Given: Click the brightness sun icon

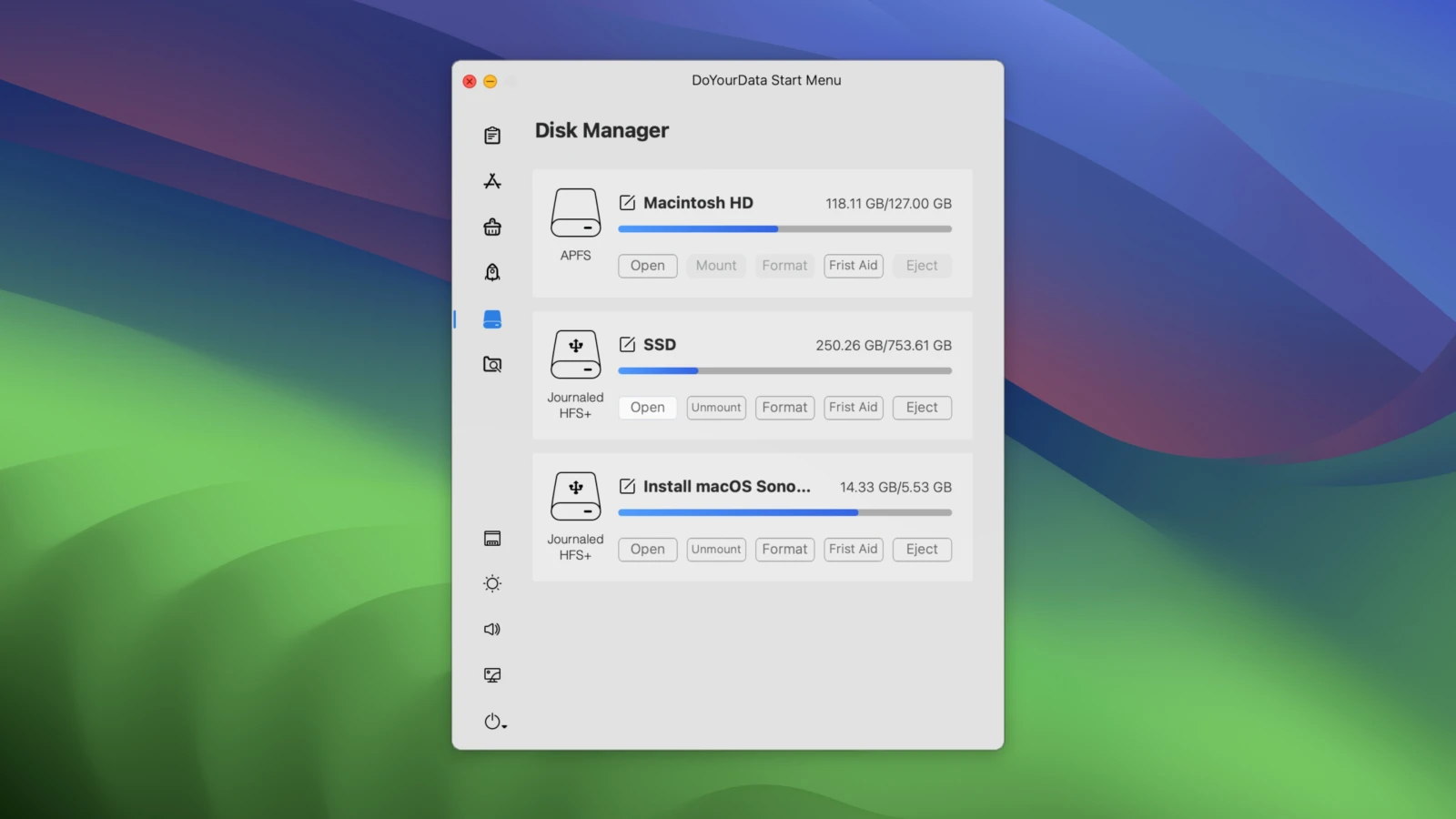Looking at the screenshot, I should [492, 583].
